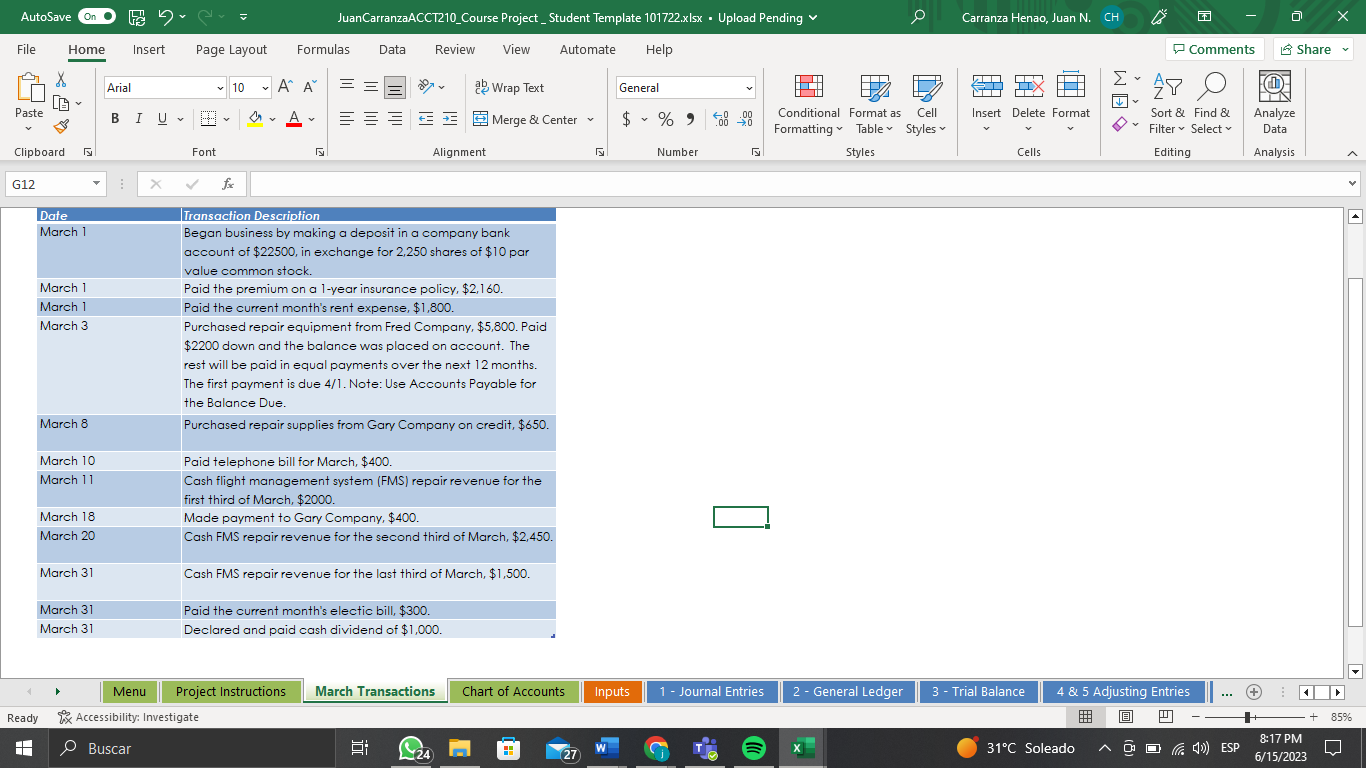The height and width of the screenshot is (768, 1366).
Task: Open the Chart of Accounts sheet
Action: click(x=514, y=691)
